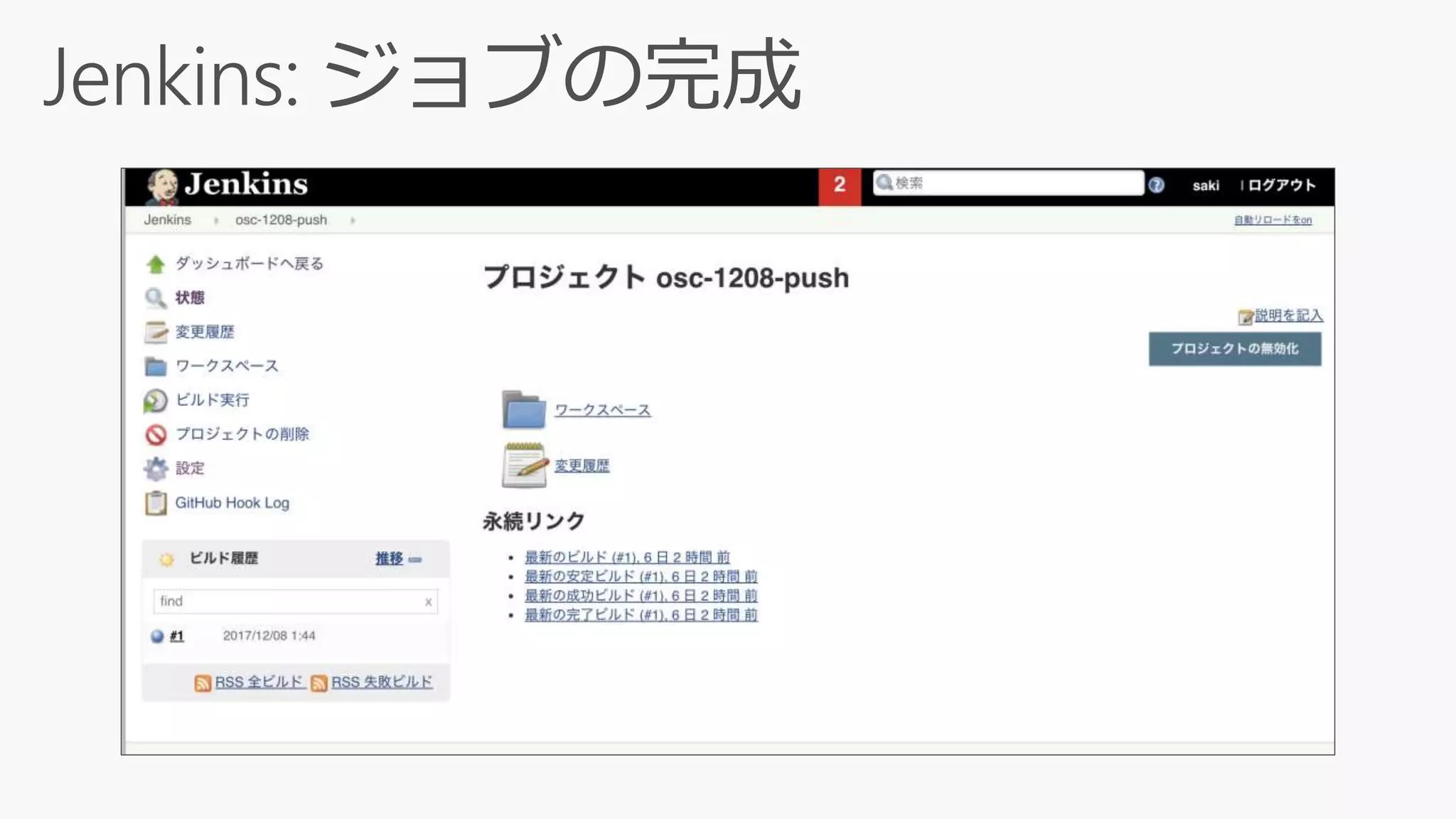
Task: Open the red notification badge showing 2
Action: (x=840, y=186)
